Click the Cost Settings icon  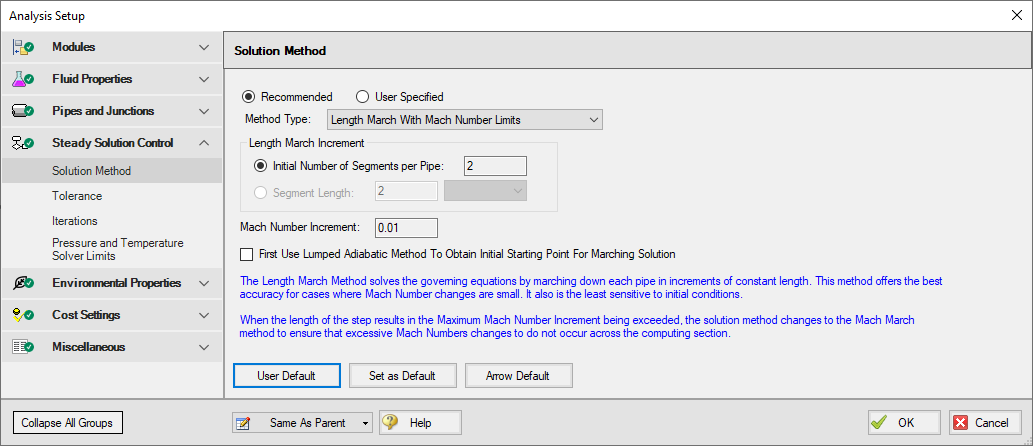click(x=22, y=315)
